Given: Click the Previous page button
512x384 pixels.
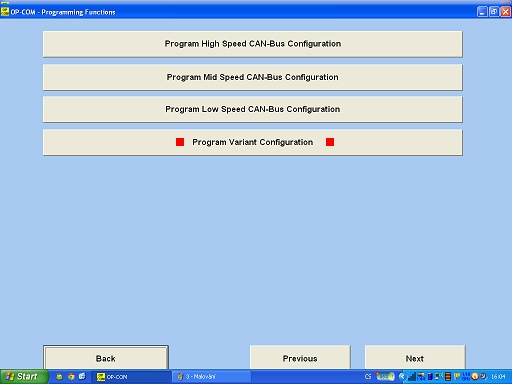Looking at the screenshot, I should [x=300, y=358].
